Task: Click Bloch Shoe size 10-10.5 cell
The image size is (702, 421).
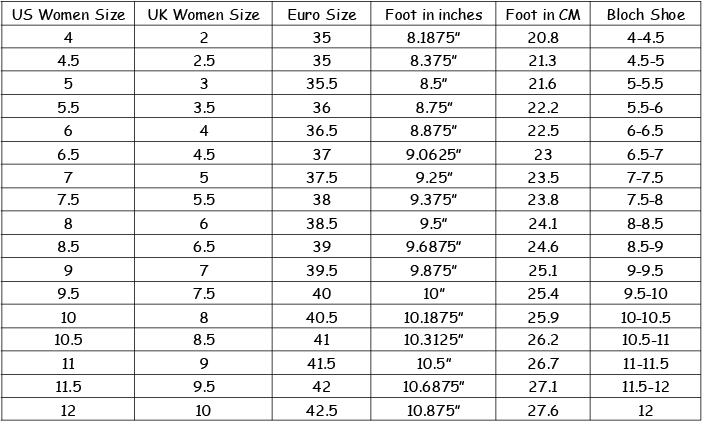Action: (646, 317)
